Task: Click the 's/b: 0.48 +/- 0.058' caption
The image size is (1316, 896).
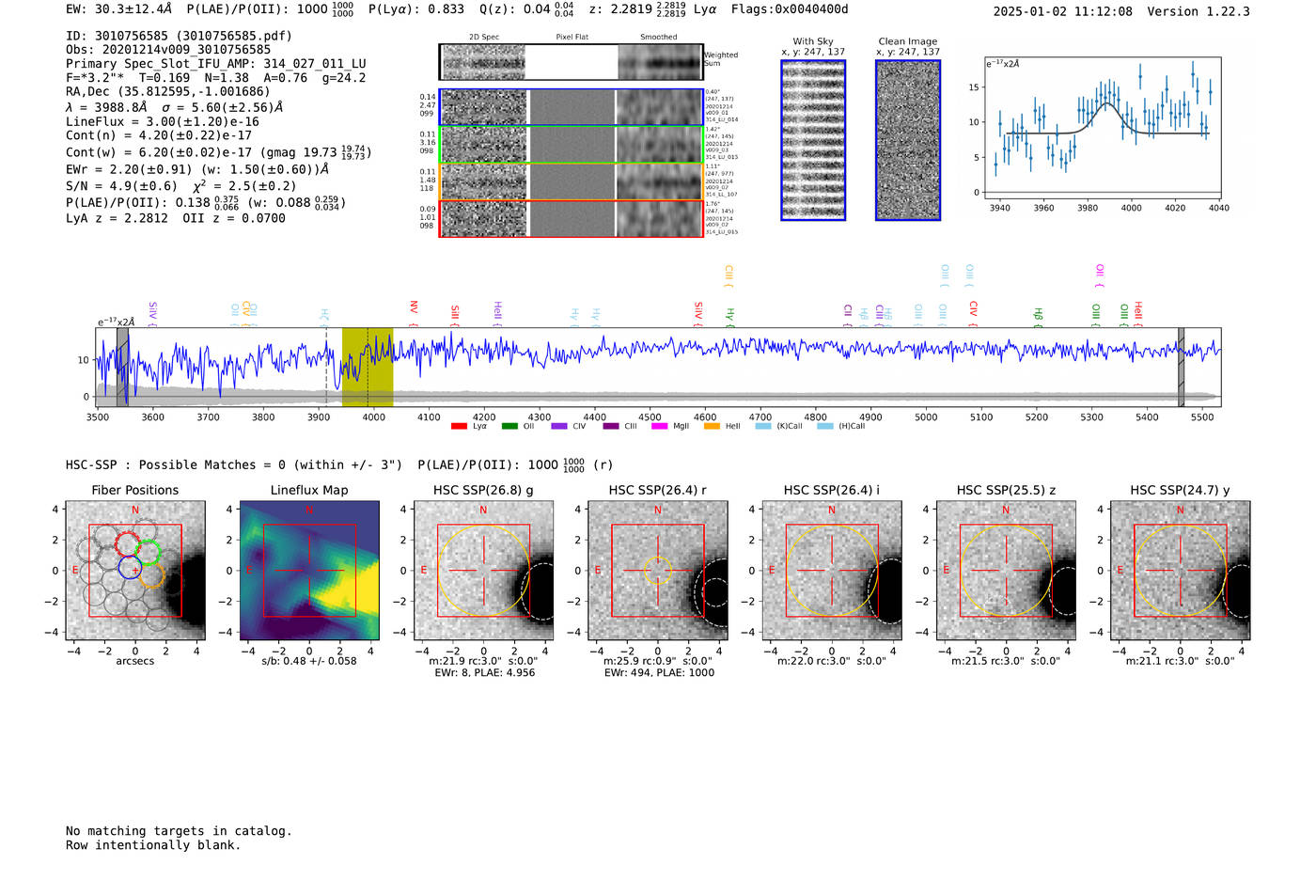Action: click(x=309, y=661)
